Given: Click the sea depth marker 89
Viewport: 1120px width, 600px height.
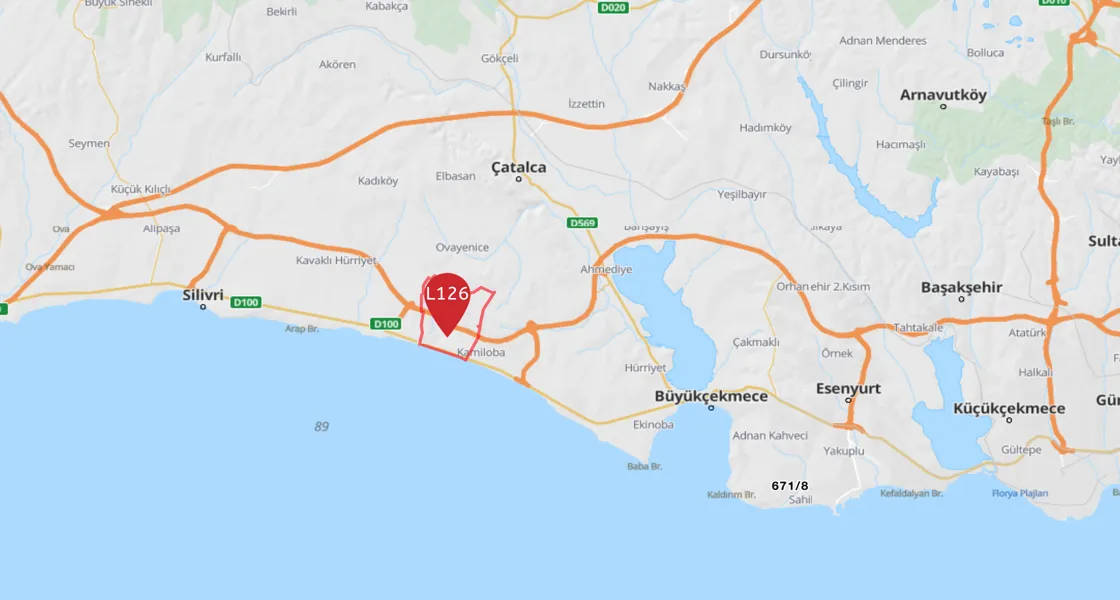Looking at the screenshot, I should click(x=321, y=426).
